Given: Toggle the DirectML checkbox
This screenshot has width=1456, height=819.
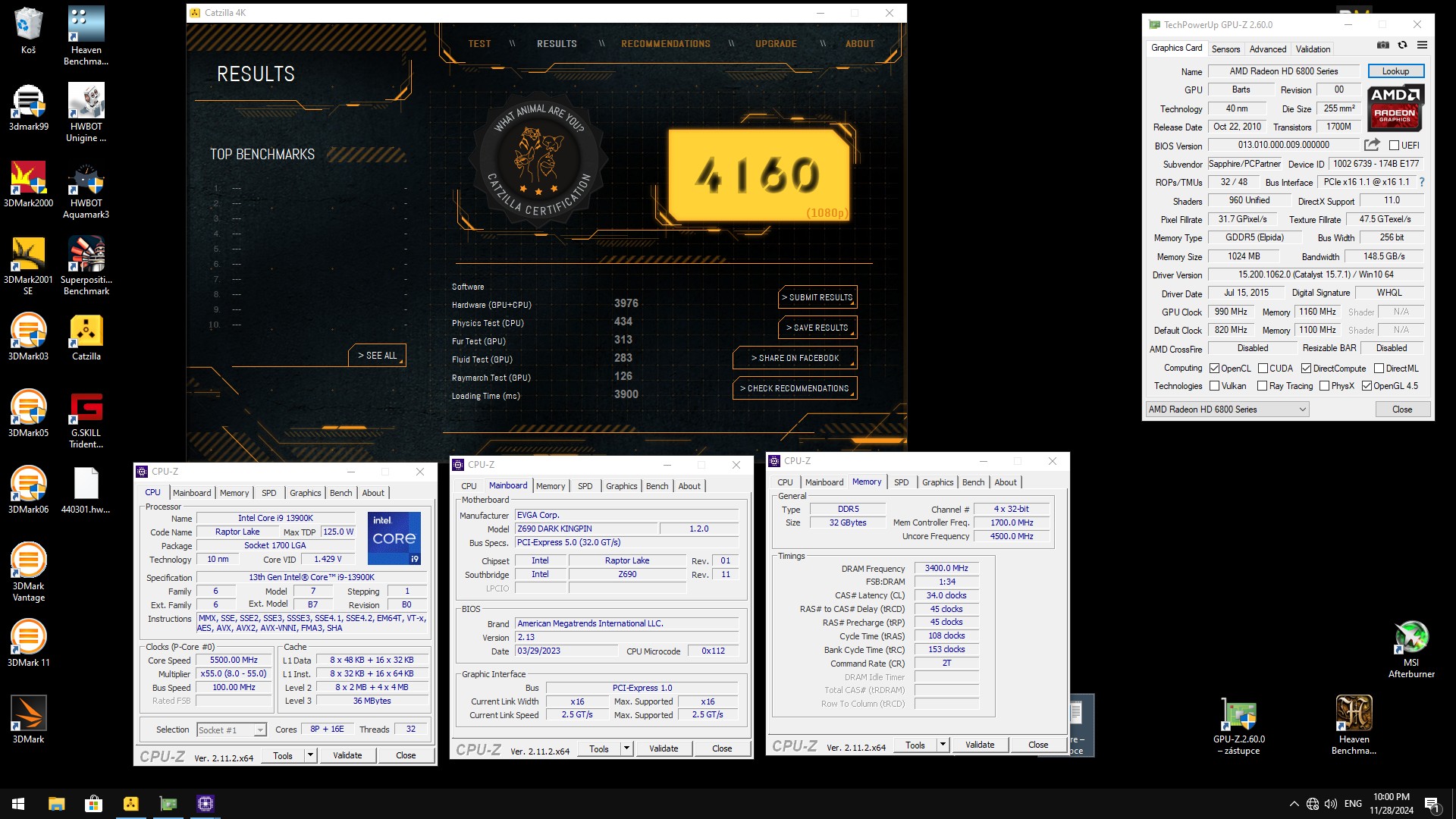Looking at the screenshot, I should tap(1379, 369).
